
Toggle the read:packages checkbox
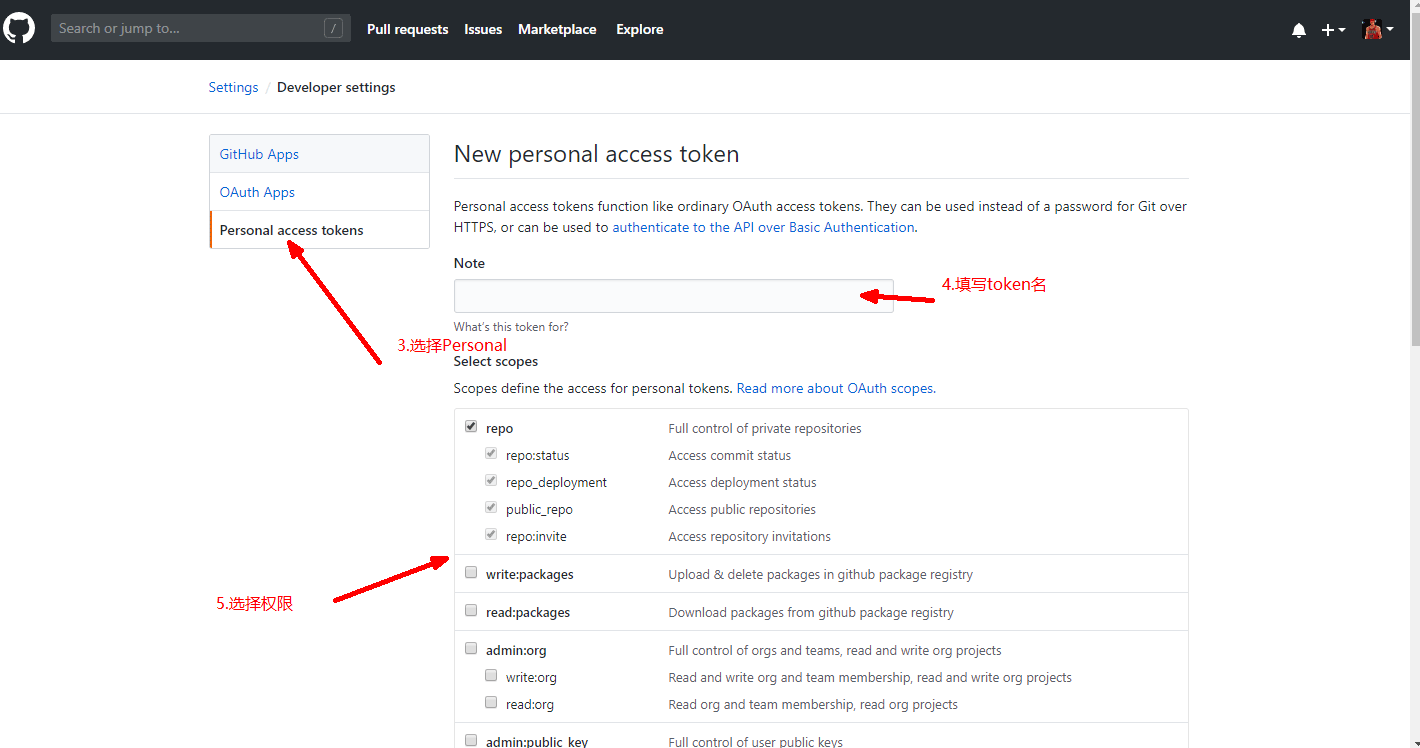470,609
